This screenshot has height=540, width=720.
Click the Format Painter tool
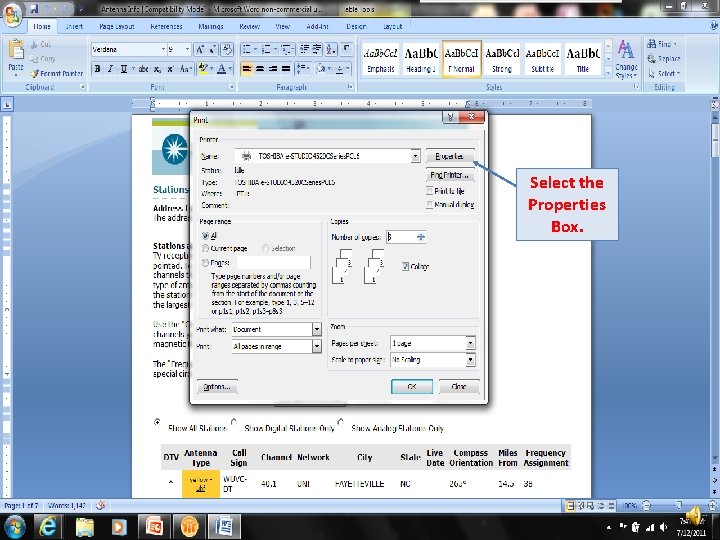coord(57,73)
